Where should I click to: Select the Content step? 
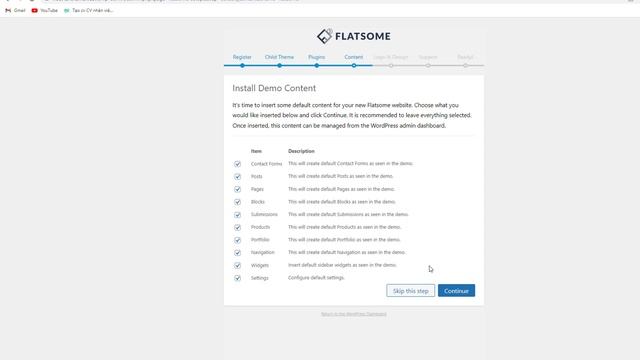[x=353, y=57]
